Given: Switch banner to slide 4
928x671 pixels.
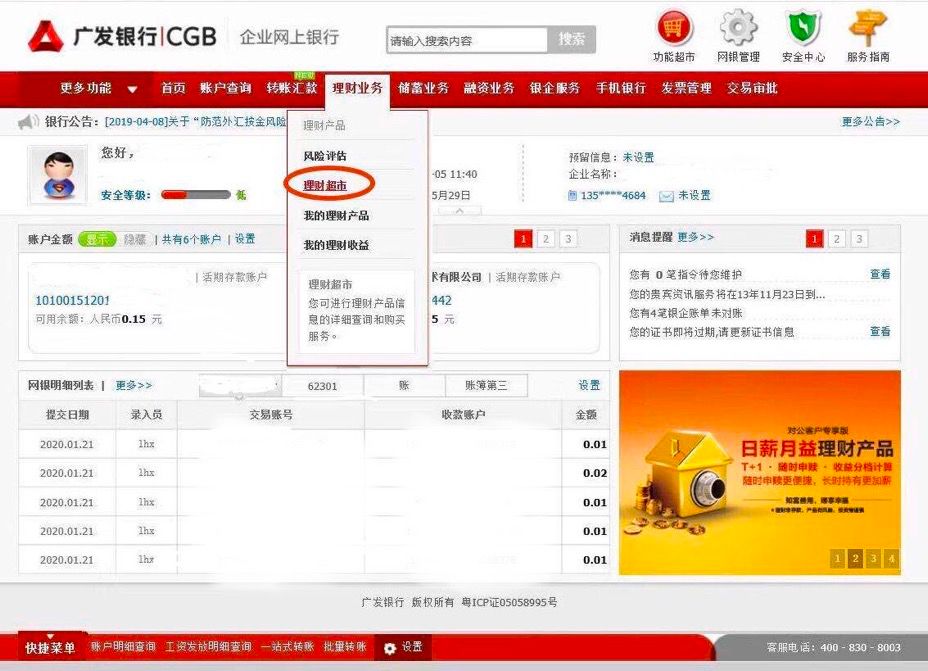Looking at the screenshot, I should coord(891,558).
